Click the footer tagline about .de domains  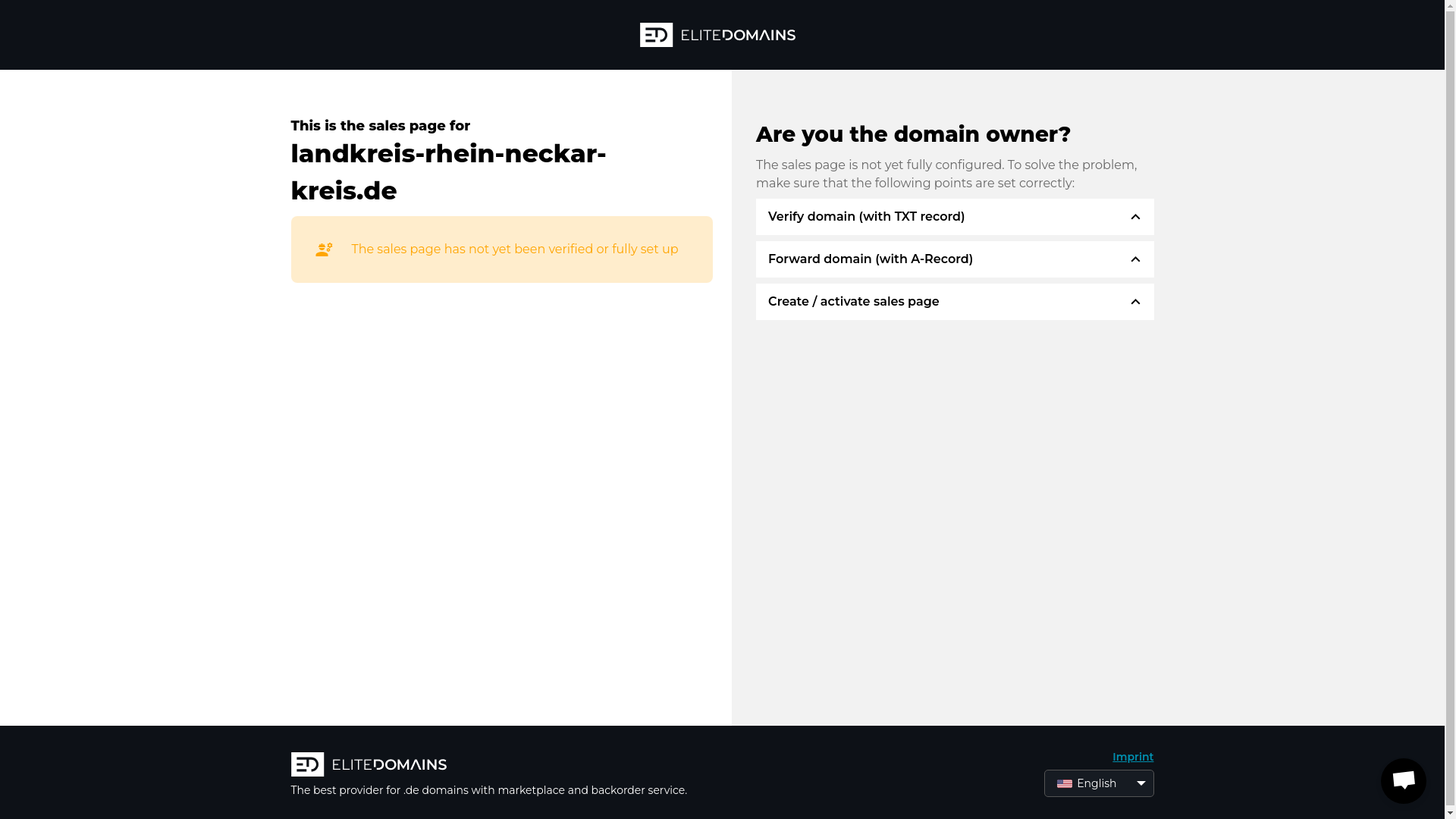coord(488,790)
